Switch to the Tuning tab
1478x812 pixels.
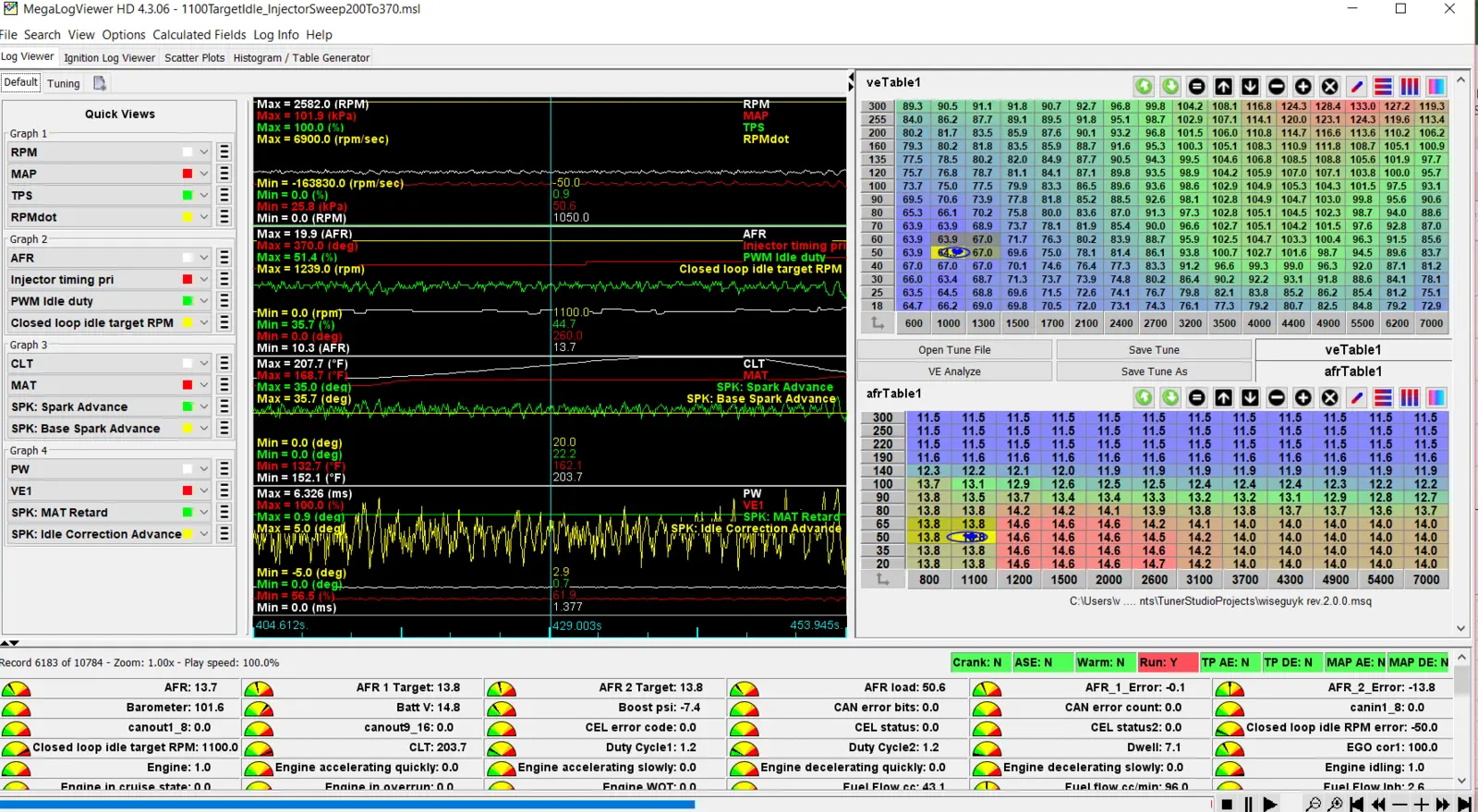[x=64, y=83]
